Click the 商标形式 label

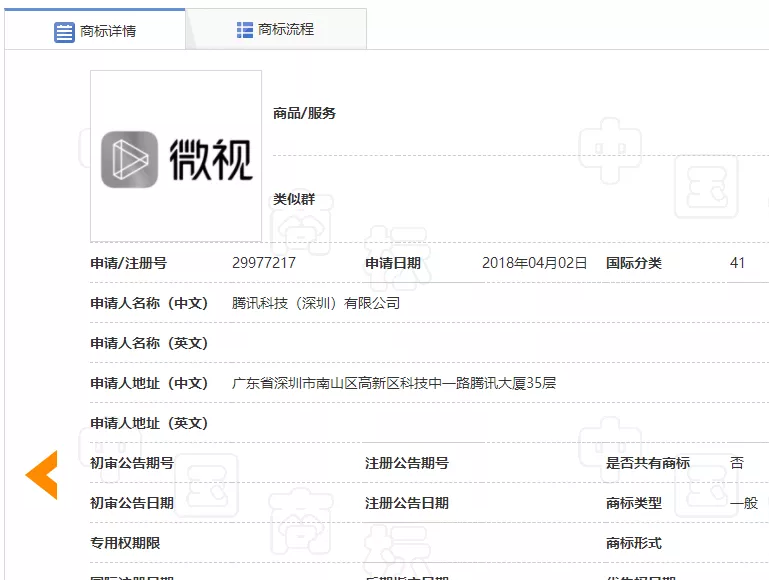click(633, 543)
